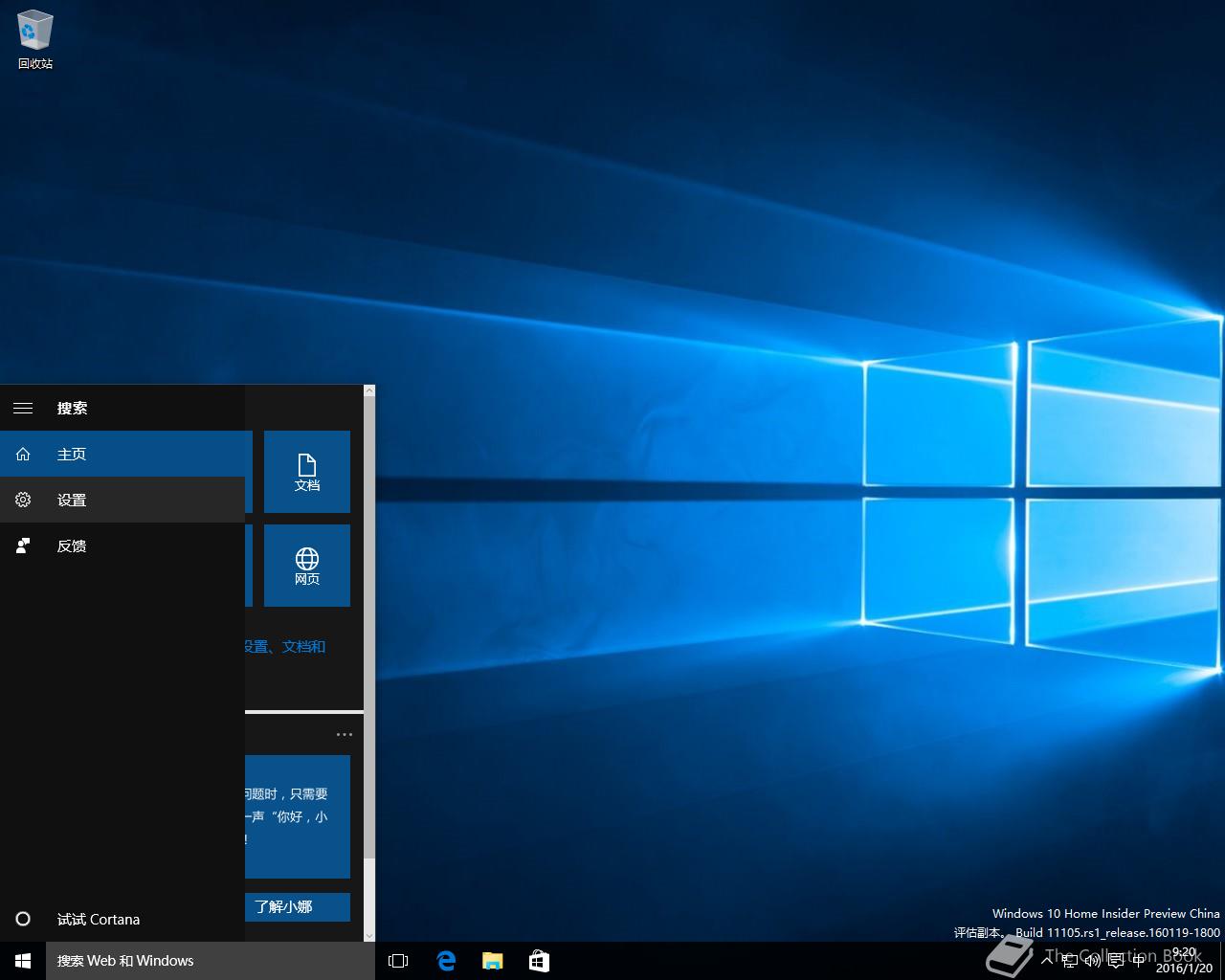Viewport: 1225px width, 980px height.
Task: Select the Recycle Bin desktop icon
Action: 35,40
